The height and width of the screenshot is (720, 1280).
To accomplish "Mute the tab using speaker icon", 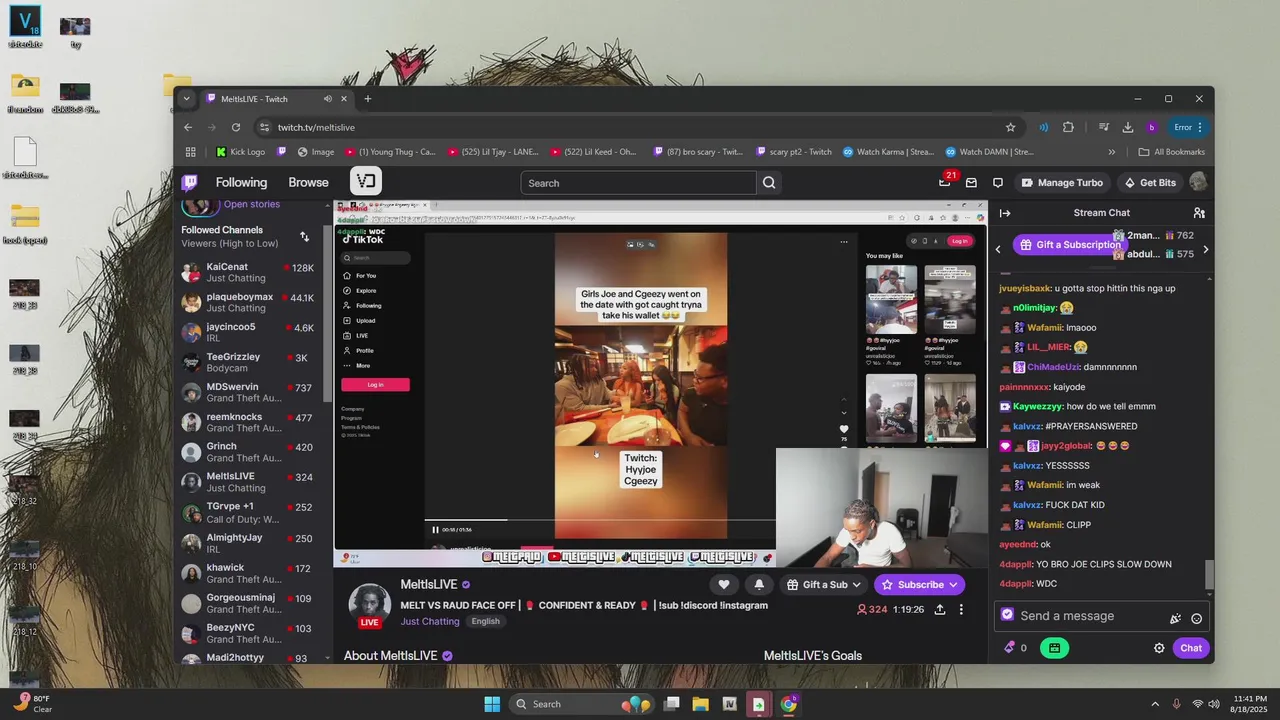I will (x=327, y=99).
